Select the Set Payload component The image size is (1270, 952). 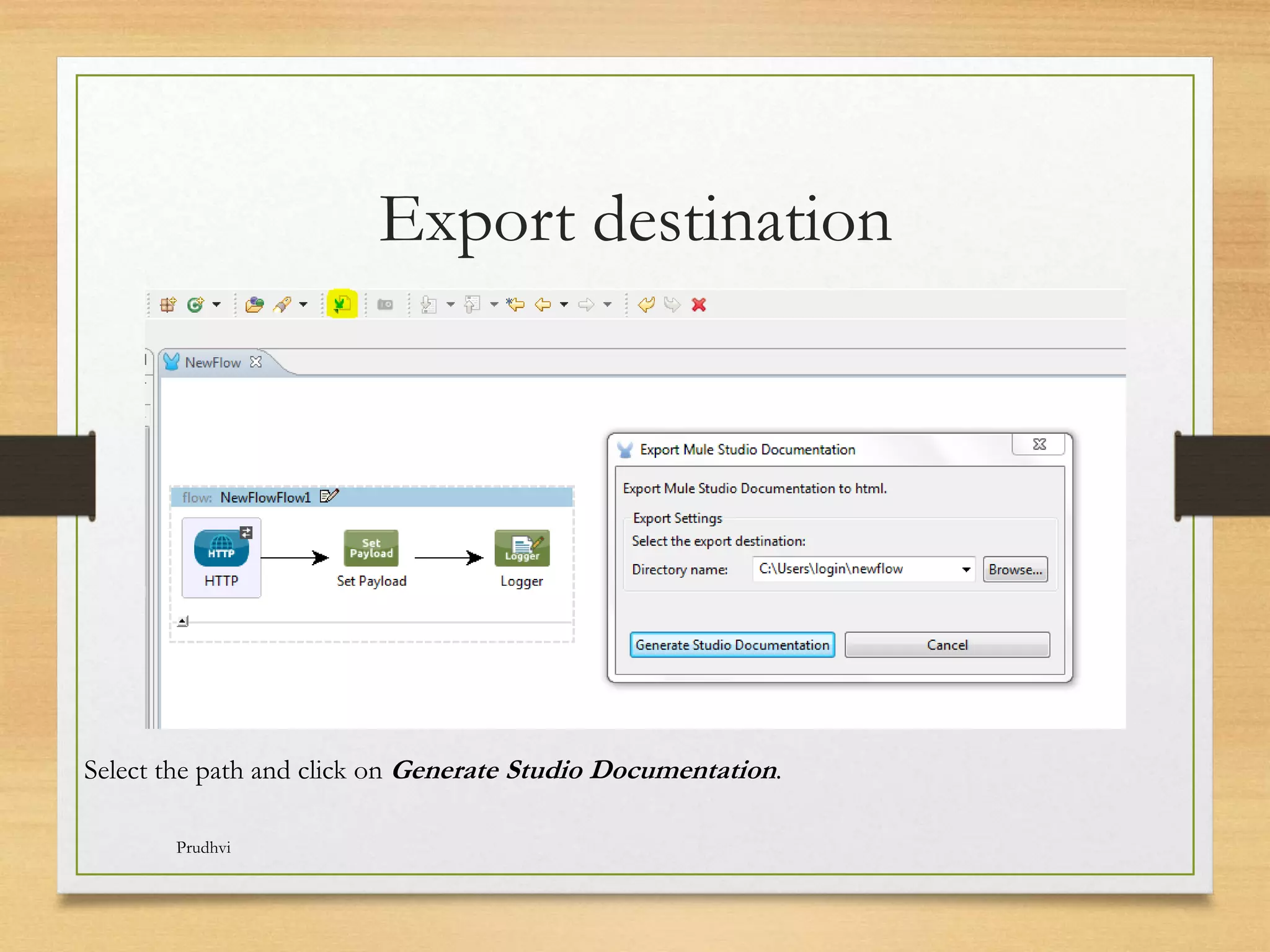[371, 558]
